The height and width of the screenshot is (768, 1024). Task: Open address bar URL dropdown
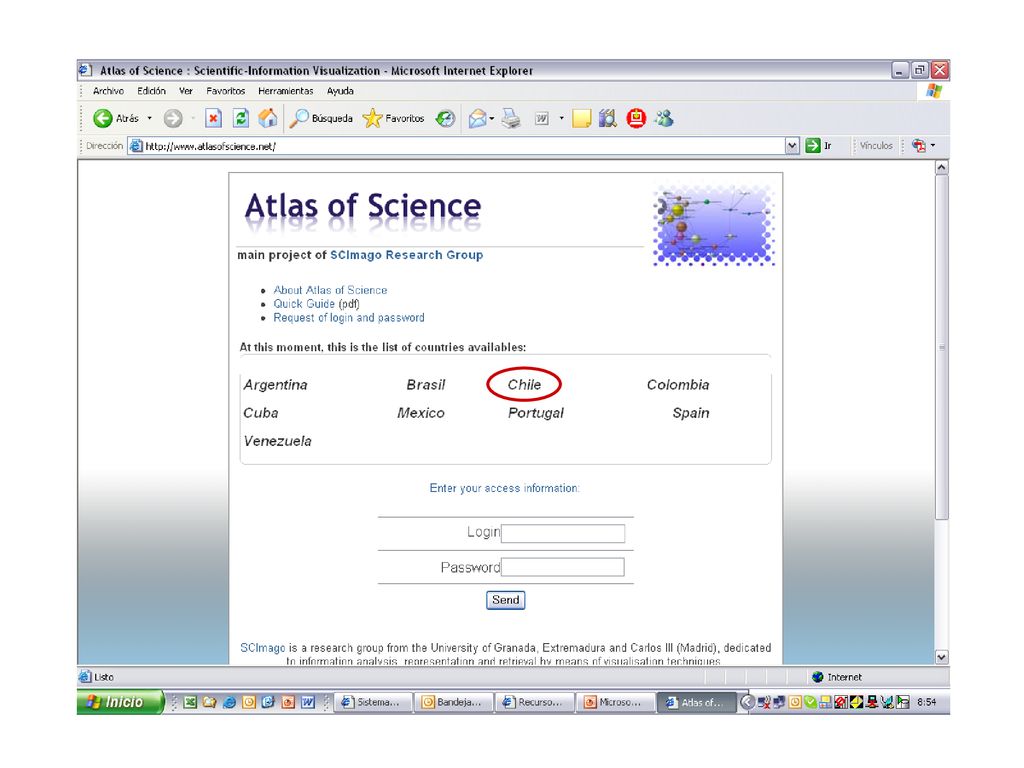(x=792, y=146)
